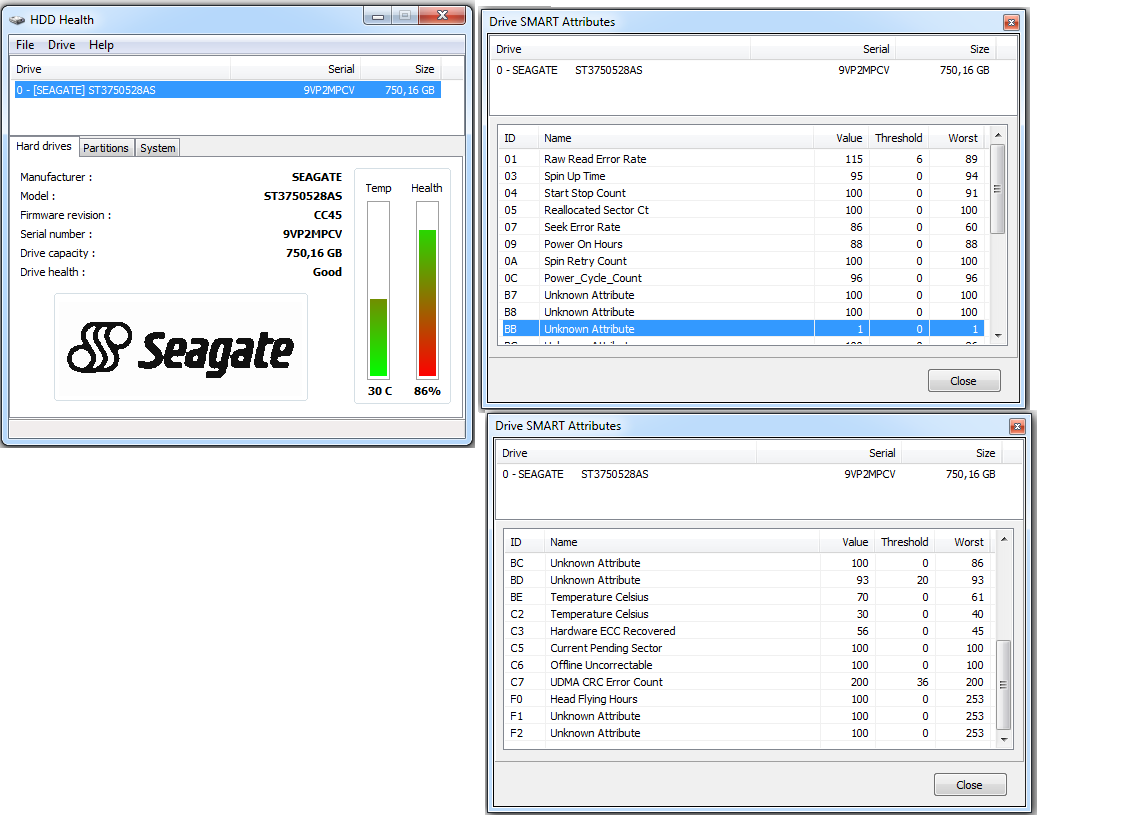Click the Temp level bar
The width and height of the screenshot is (1130, 821).
pyautogui.click(x=378, y=290)
